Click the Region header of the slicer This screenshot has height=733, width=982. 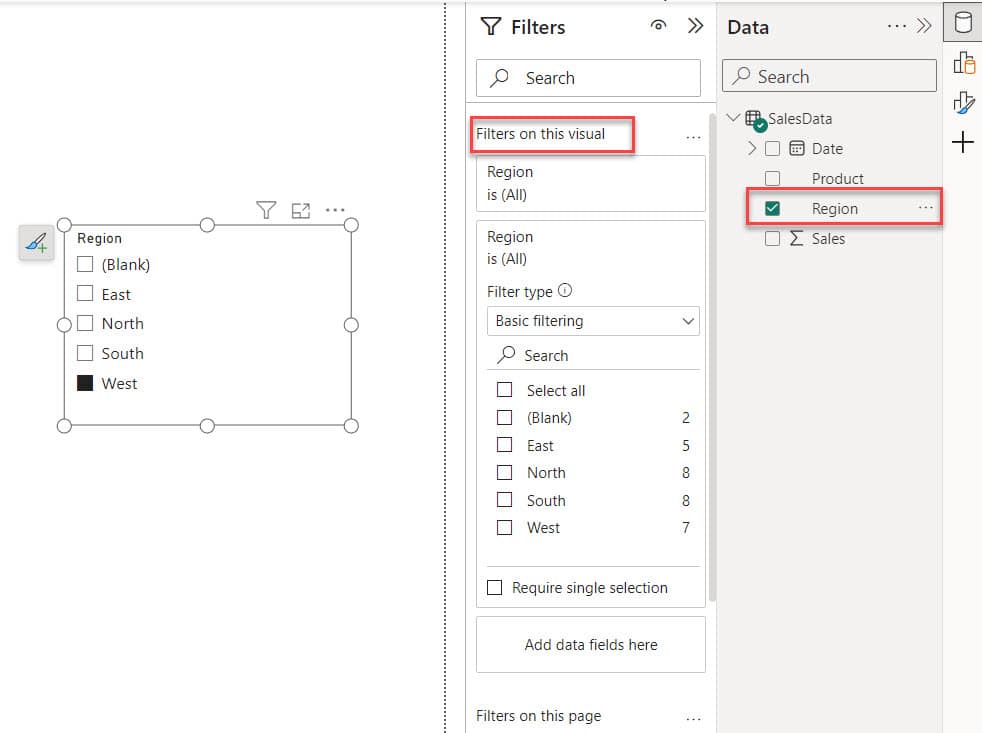coord(100,238)
